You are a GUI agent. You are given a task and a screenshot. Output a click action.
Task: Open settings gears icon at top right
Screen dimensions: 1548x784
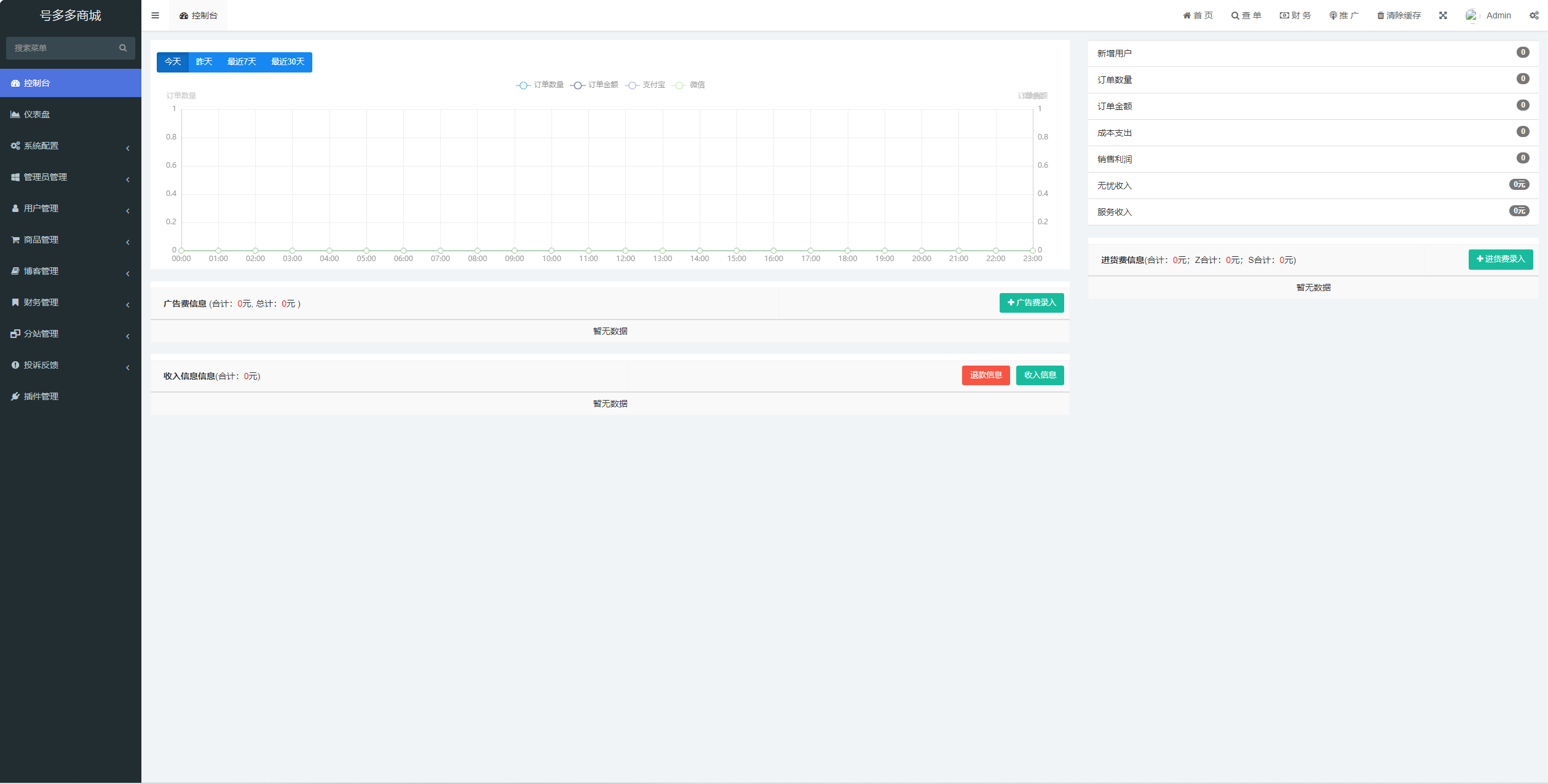pos(1533,15)
